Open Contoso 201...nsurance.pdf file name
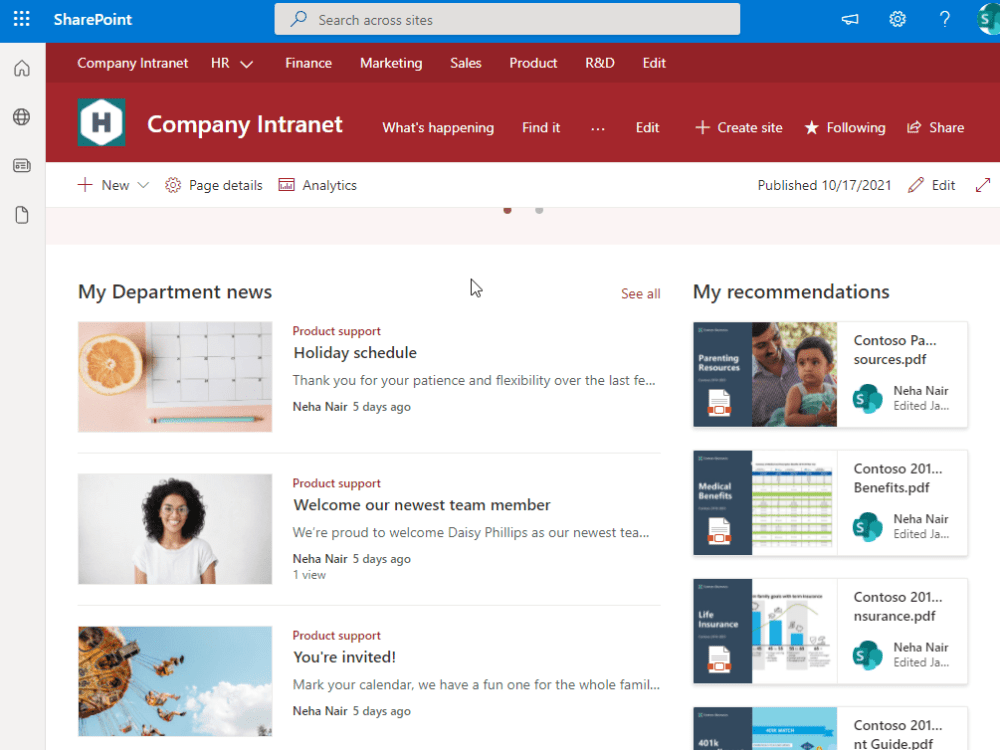This screenshot has width=1000, height=750. point(897,607)
